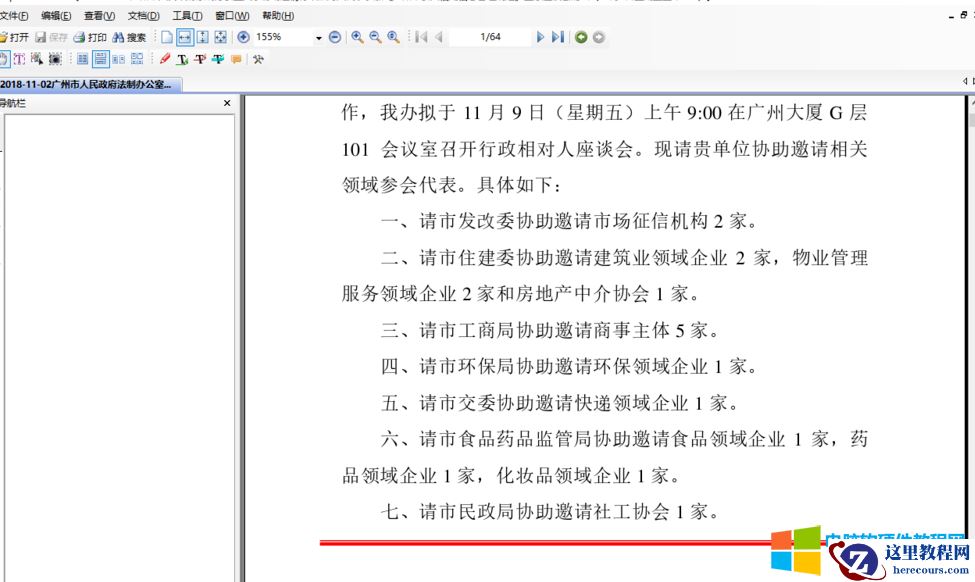The height and width of the screenshot is (582, 975).
Task: Take a Snapshot of the page
Action: (58, 58)
